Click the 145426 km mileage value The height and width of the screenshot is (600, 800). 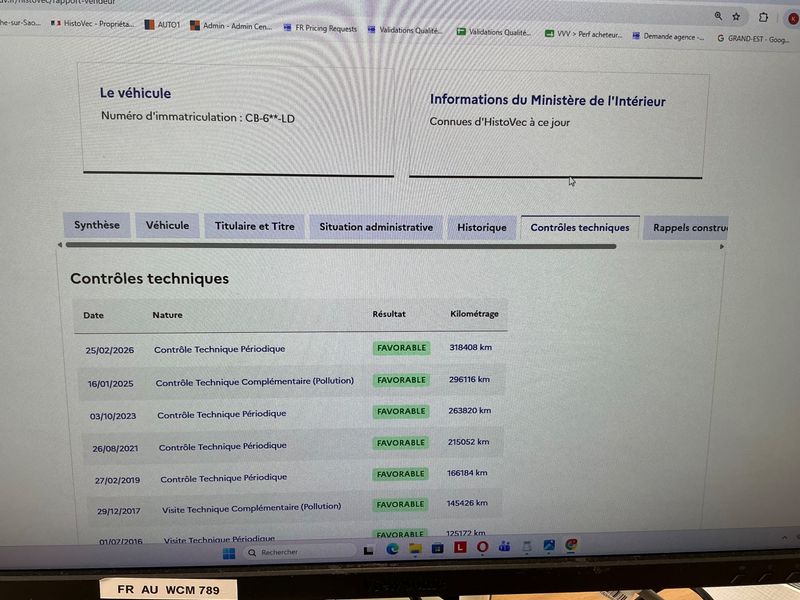(x=467, y=503)
